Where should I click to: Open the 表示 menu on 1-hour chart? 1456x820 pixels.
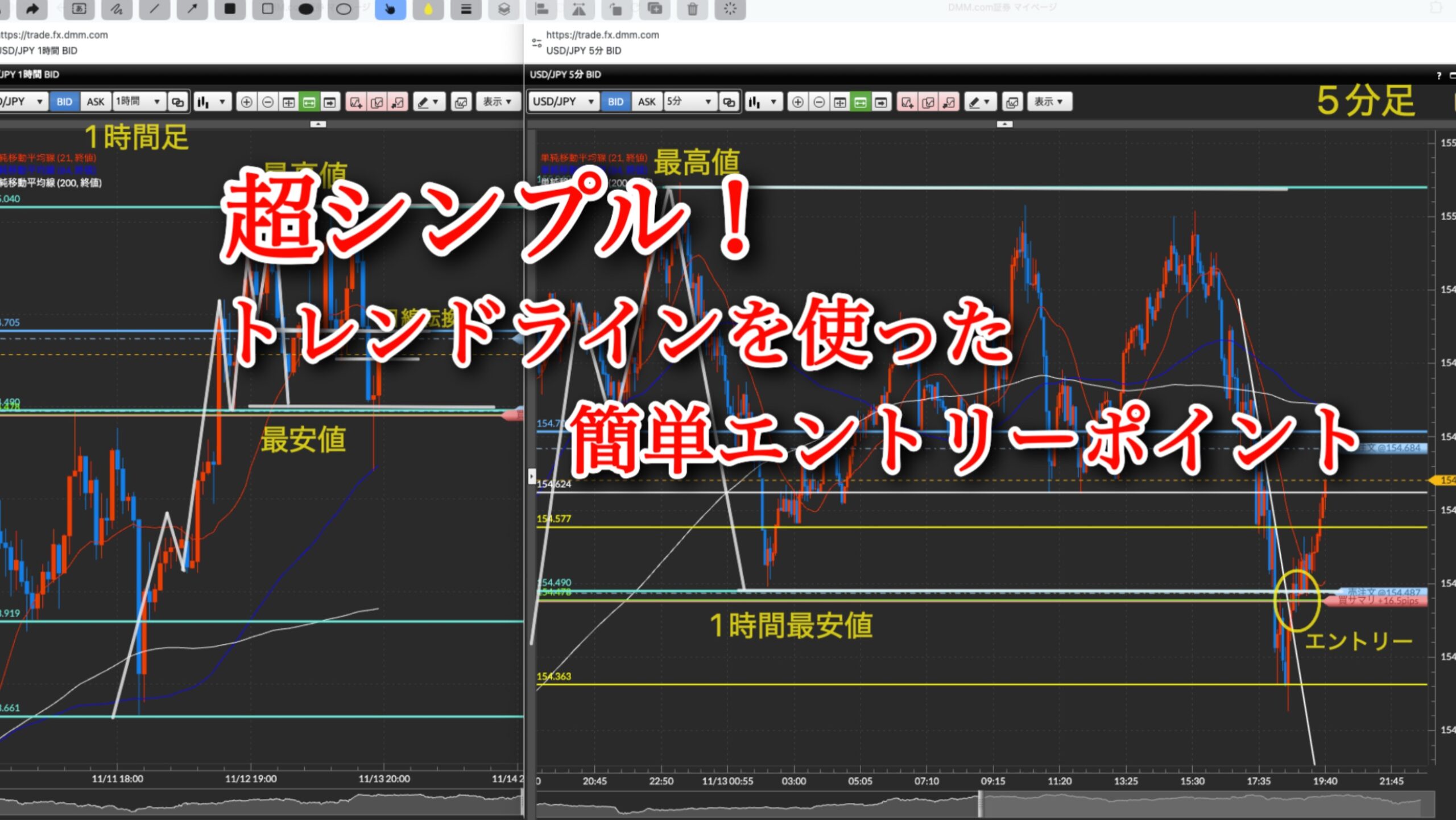pos(498,102)
